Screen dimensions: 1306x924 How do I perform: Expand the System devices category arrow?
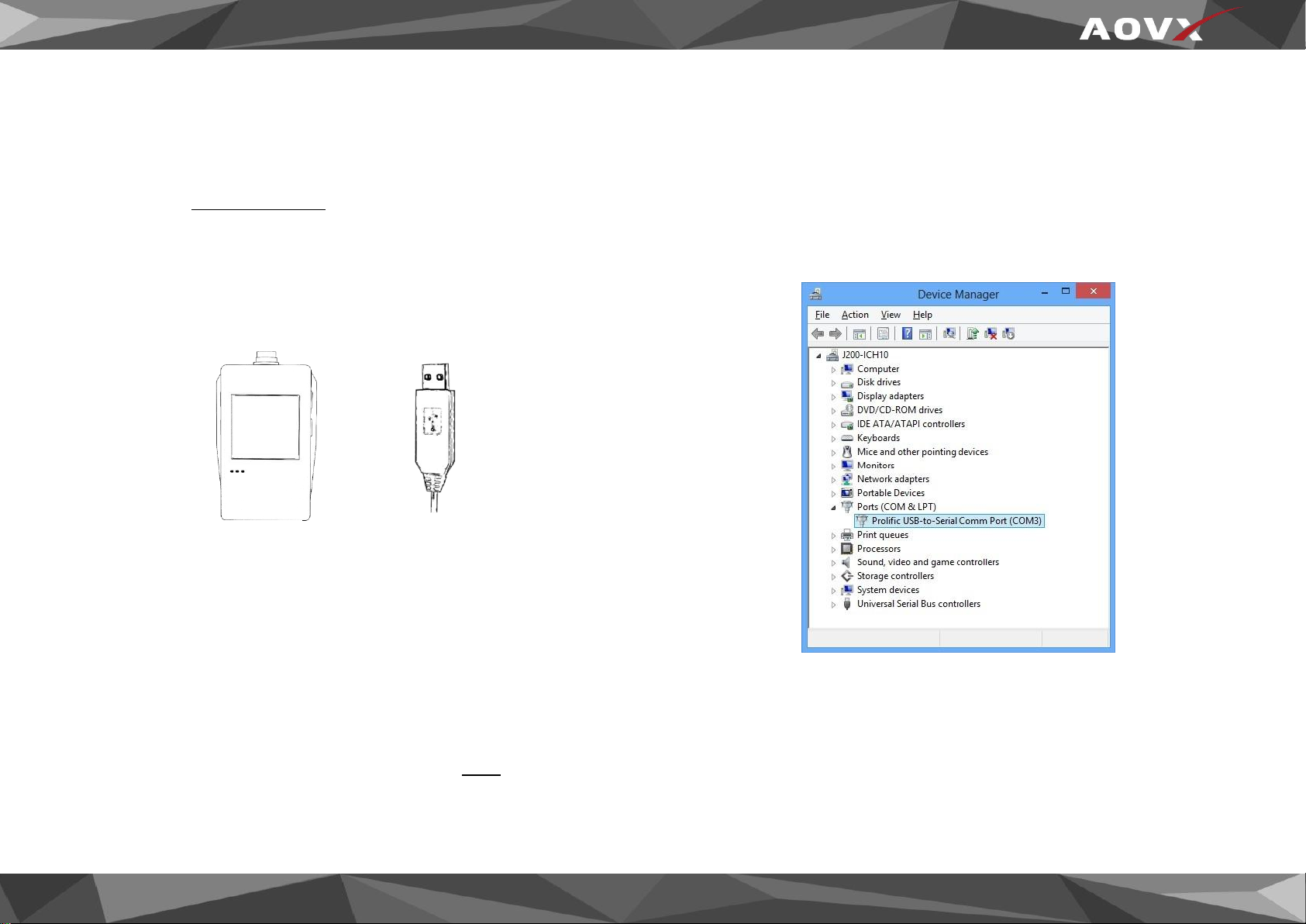point(834,591)
